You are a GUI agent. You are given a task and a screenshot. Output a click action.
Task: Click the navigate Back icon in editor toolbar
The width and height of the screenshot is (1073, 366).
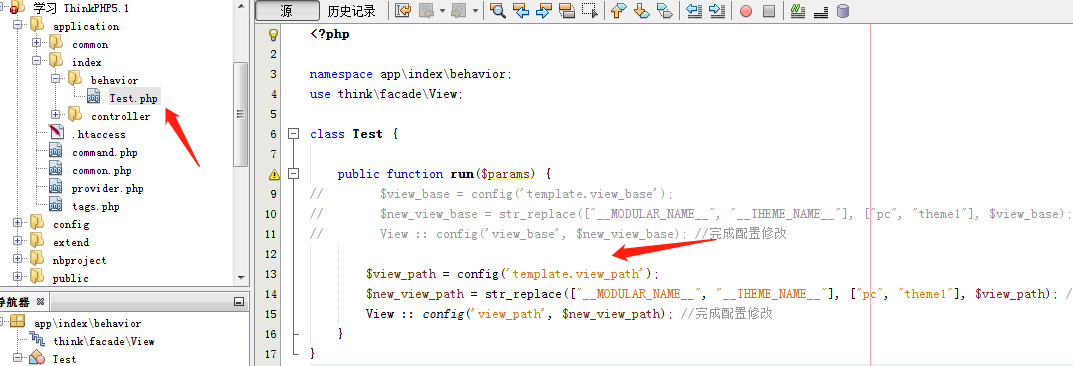pos(426,10)
